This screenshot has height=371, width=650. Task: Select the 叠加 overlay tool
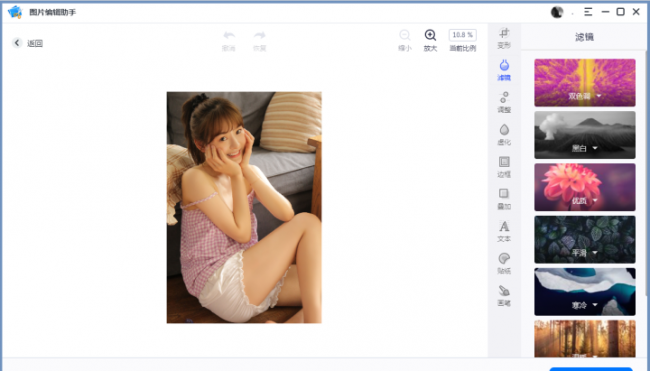coord(504,199)
